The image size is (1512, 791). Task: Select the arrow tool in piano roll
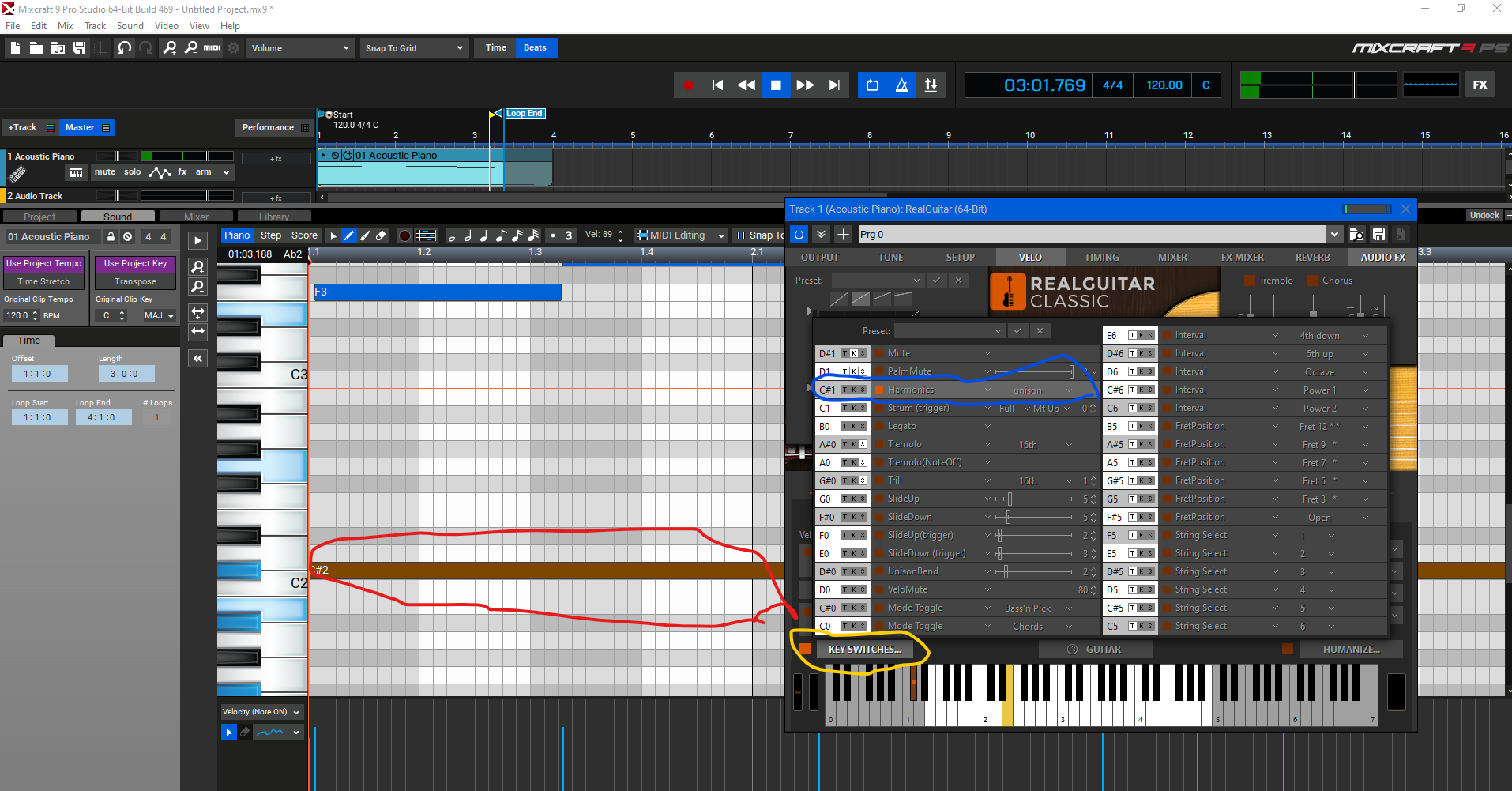pos(333,235)
